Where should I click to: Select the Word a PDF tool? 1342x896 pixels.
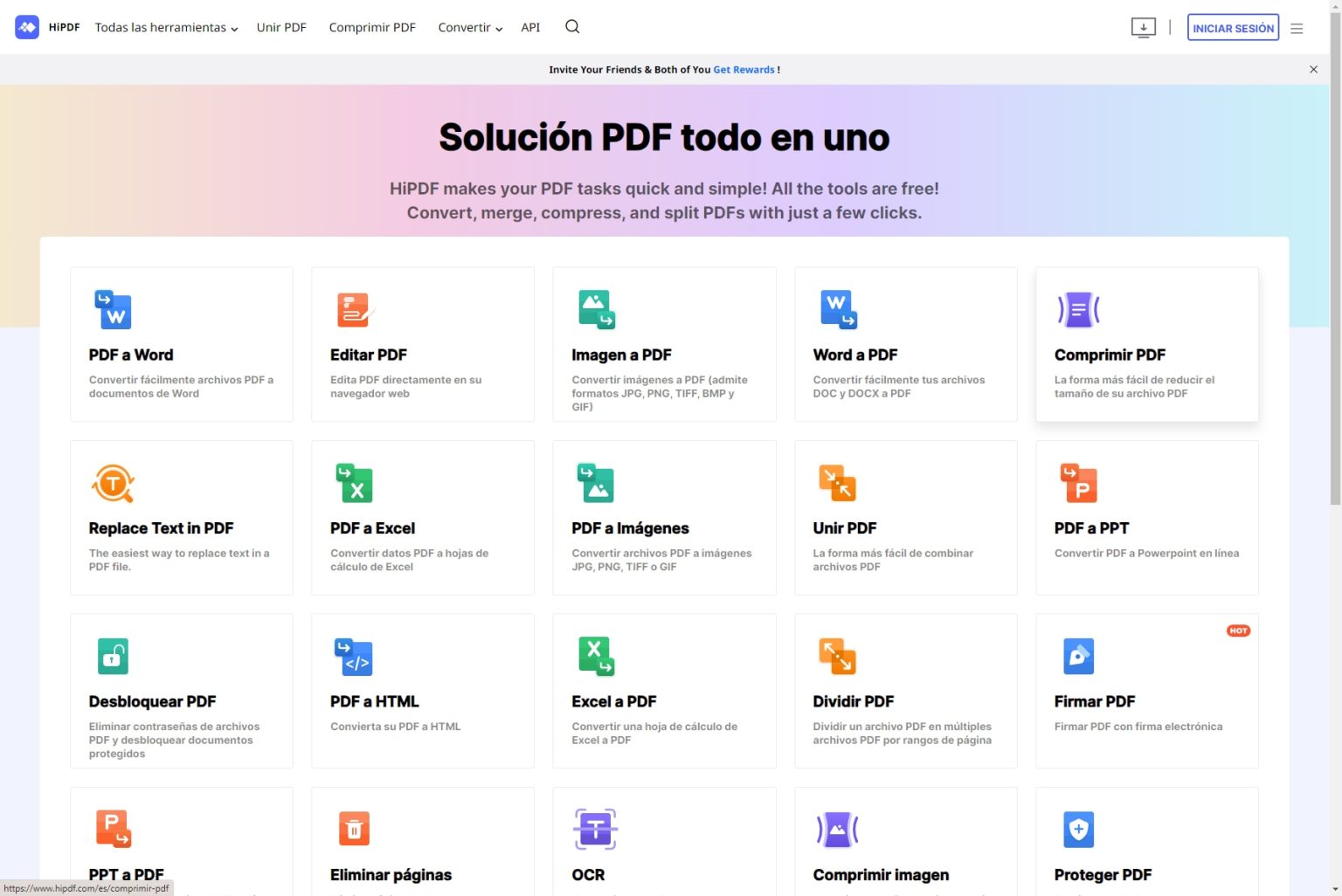point(905,345)
